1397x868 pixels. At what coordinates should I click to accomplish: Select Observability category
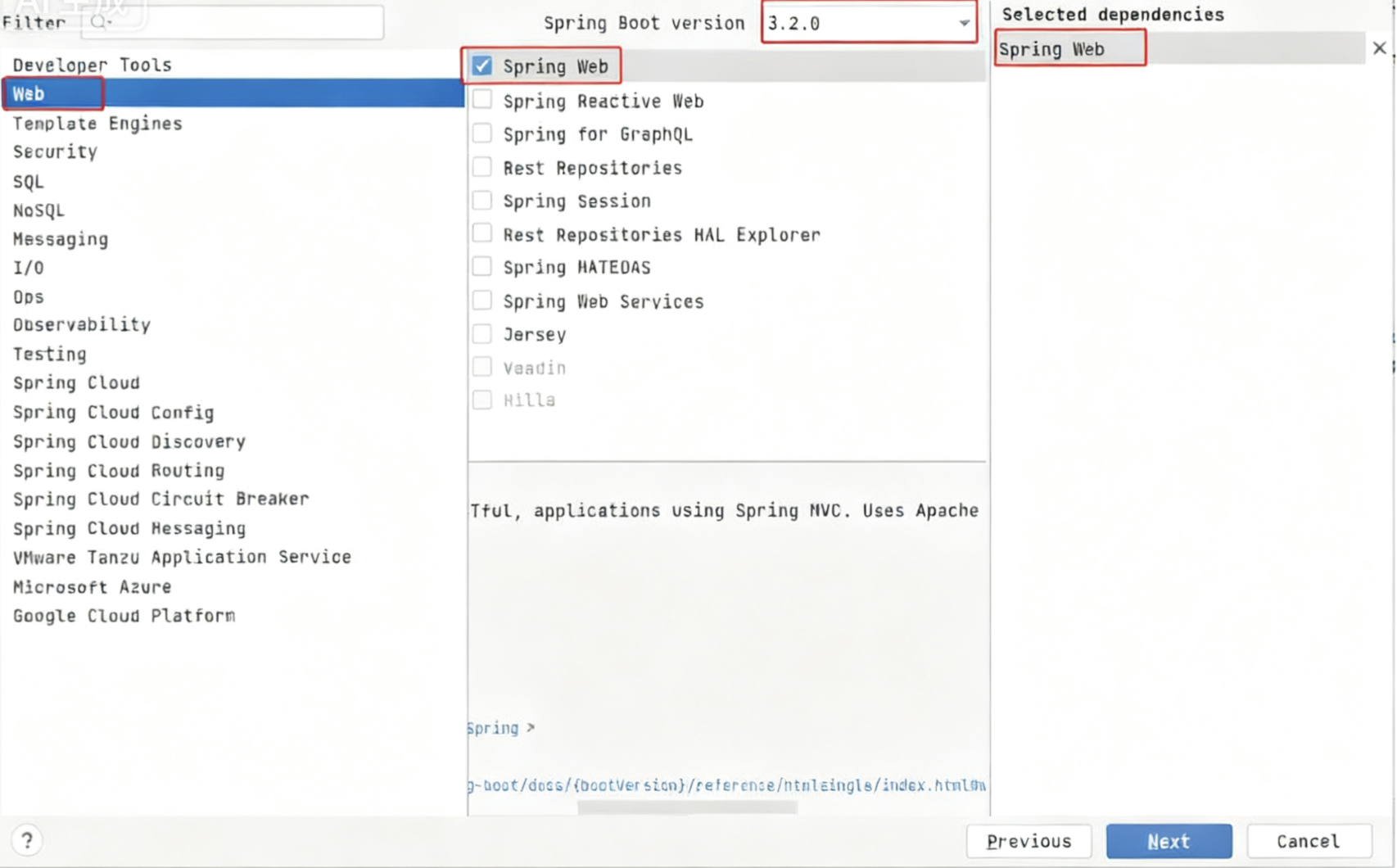(233, 325)
